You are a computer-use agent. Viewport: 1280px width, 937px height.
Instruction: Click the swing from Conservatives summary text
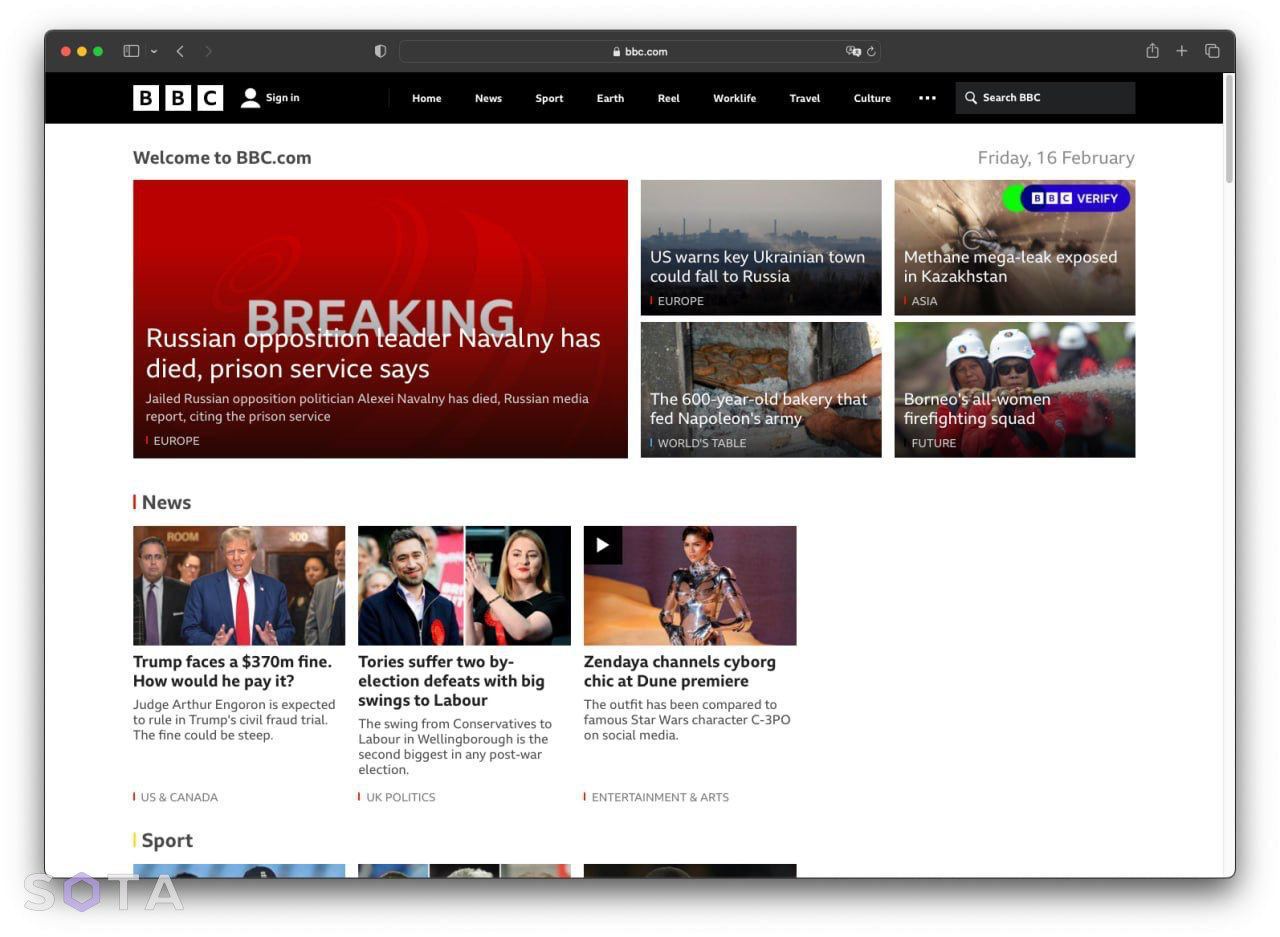pyautogui.click(x=455, y=747)
